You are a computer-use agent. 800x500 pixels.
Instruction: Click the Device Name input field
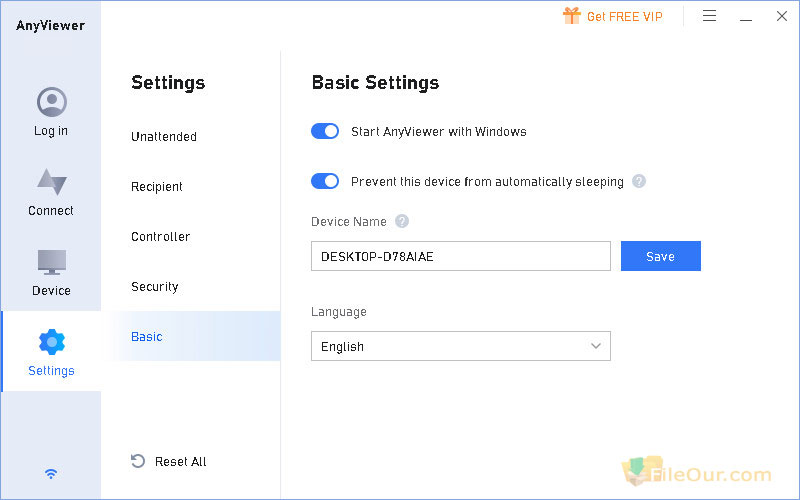click(x=461, y=256)
